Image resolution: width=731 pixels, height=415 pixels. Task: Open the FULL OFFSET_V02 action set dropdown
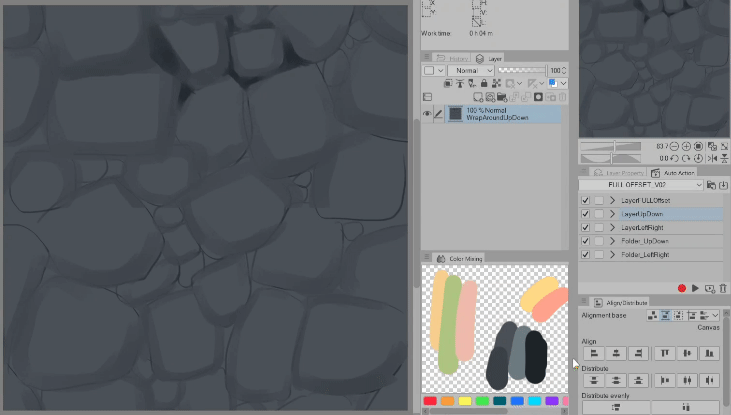point(642,185)
